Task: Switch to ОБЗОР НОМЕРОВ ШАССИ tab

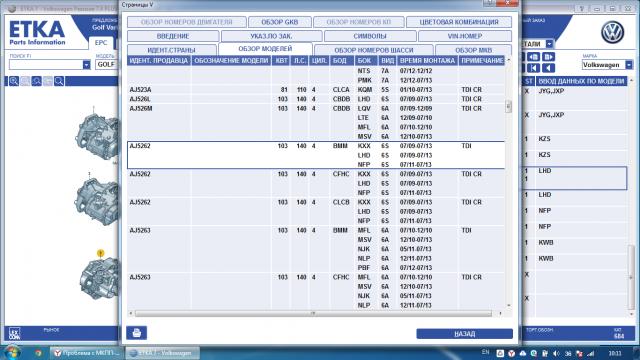Action: click(373, 50)
